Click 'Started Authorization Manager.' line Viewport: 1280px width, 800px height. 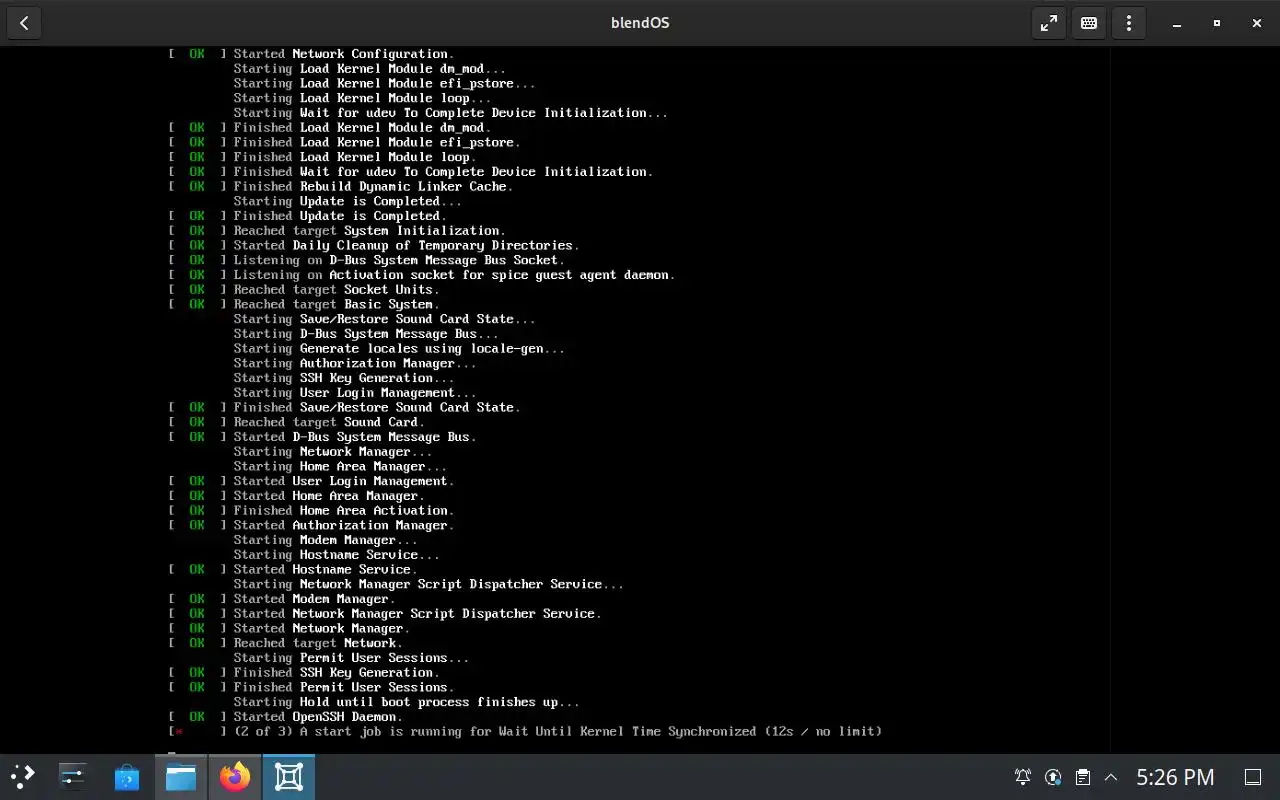[344, 525]
